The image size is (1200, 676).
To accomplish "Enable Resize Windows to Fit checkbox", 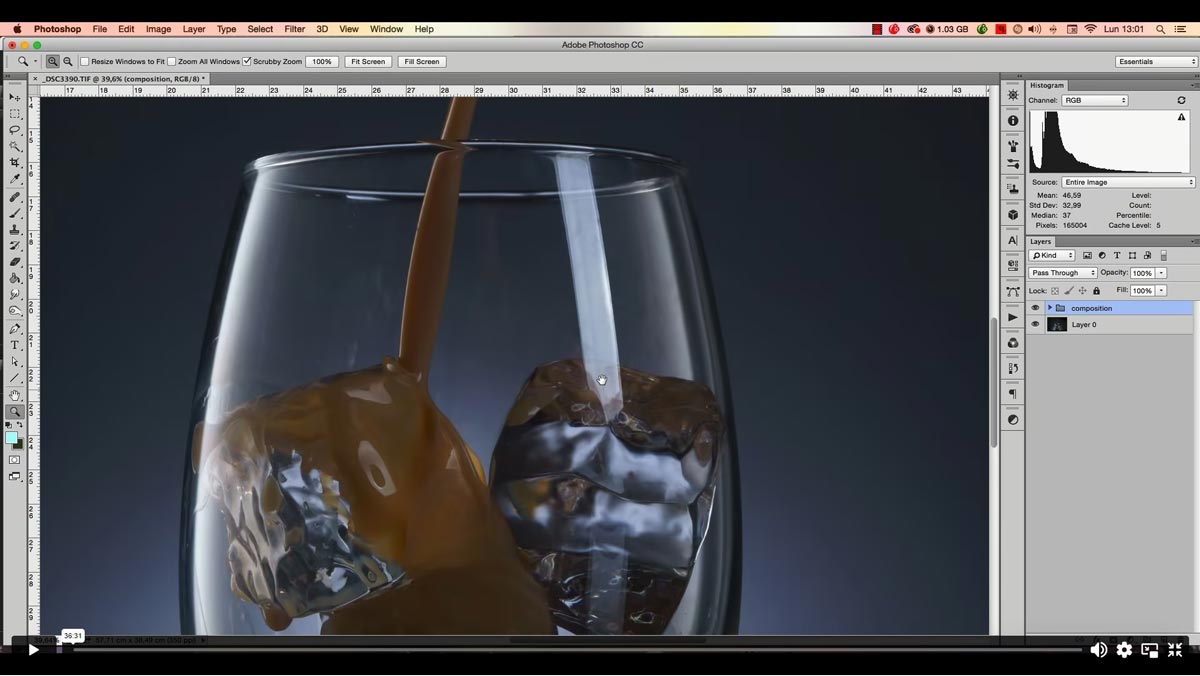I will [85, 62].
